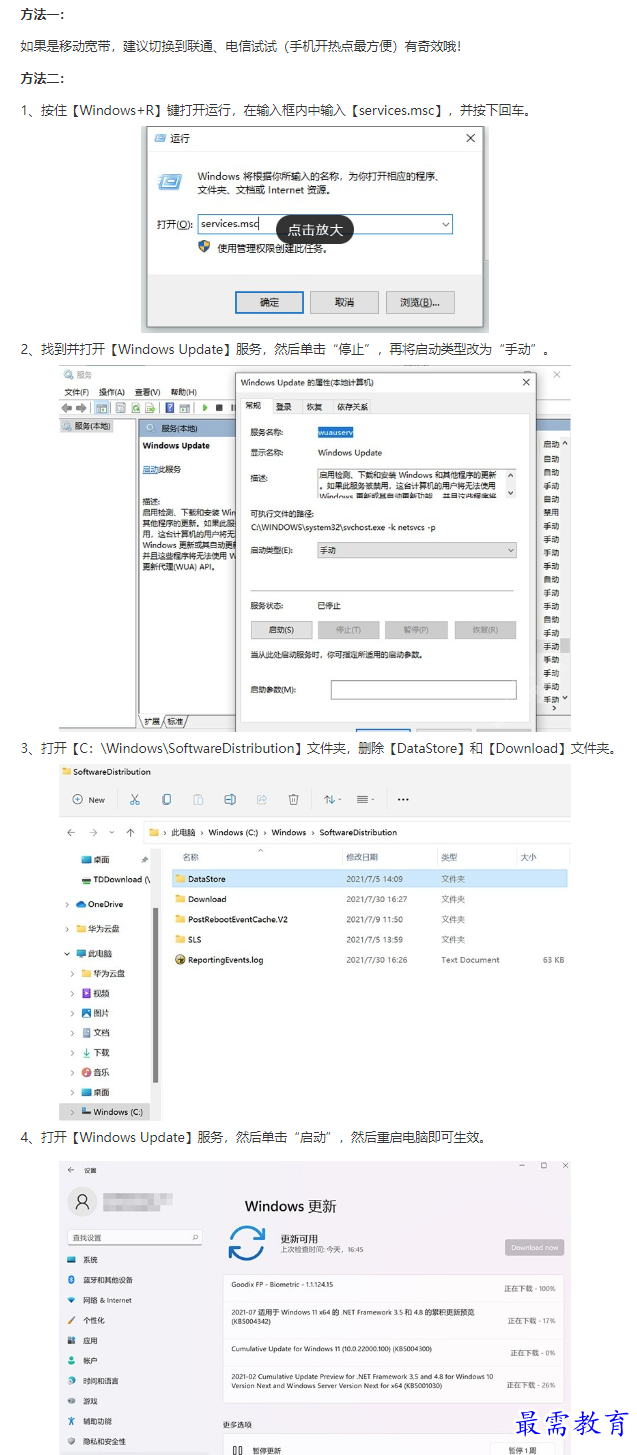Screen dimensions: 637x1455
Task: Click the Rename icon in Explorer toolbar
Action: coord(230,800)
